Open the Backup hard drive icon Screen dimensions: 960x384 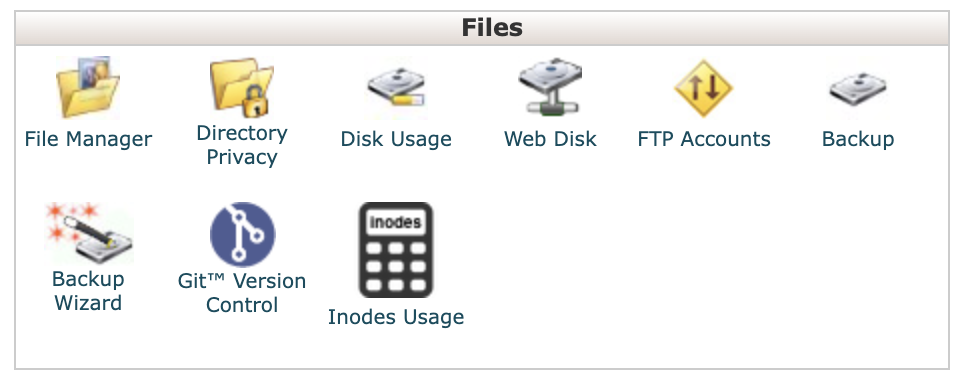click(858, 87)
